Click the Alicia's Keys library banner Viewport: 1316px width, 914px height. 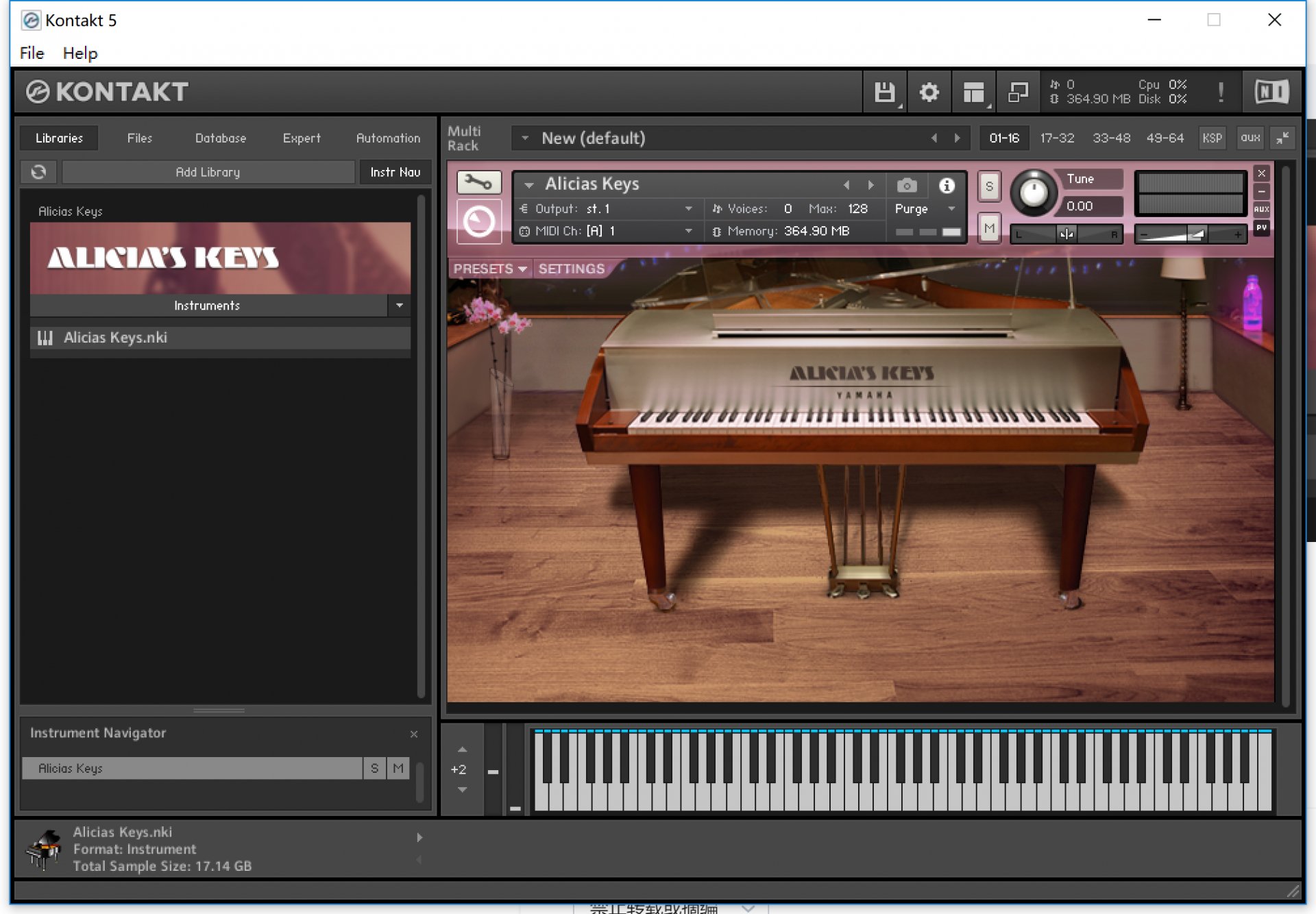[x=220, y=258]
